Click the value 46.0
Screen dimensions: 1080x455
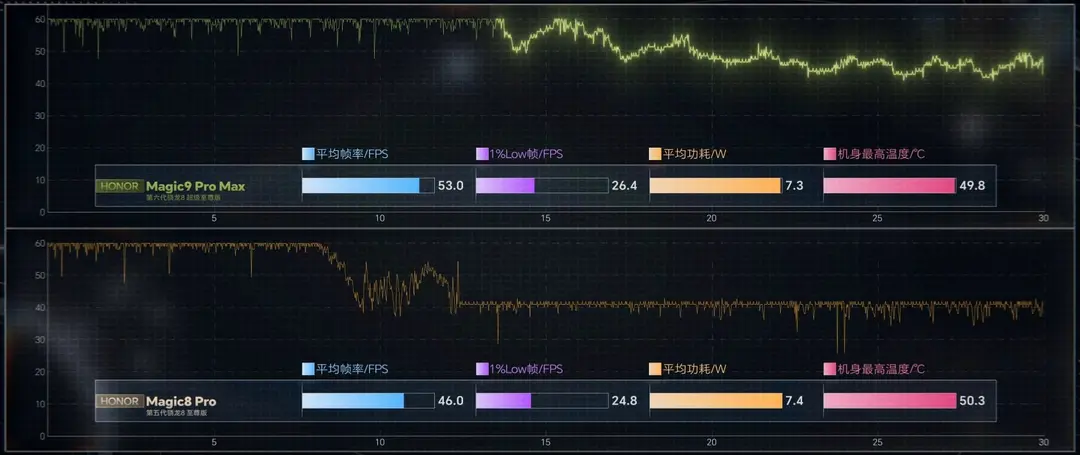450,401
